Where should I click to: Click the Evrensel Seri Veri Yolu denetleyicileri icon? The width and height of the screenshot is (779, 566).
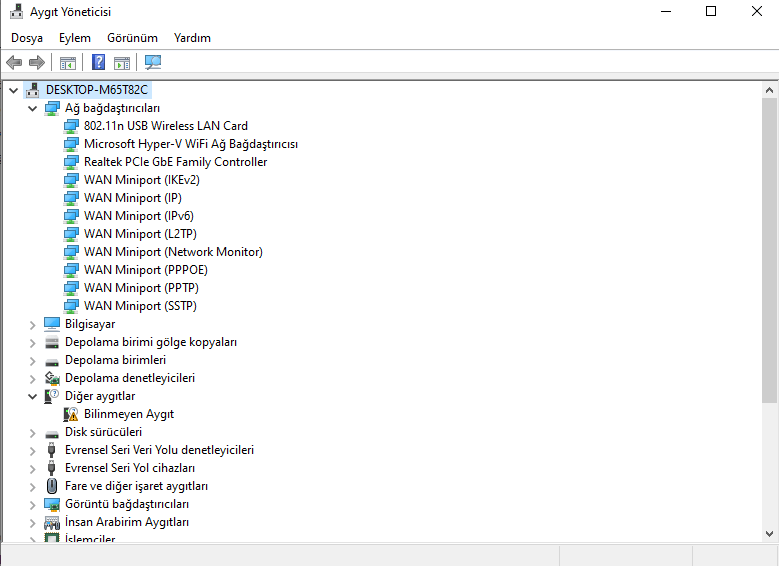[x=51, y=450]
